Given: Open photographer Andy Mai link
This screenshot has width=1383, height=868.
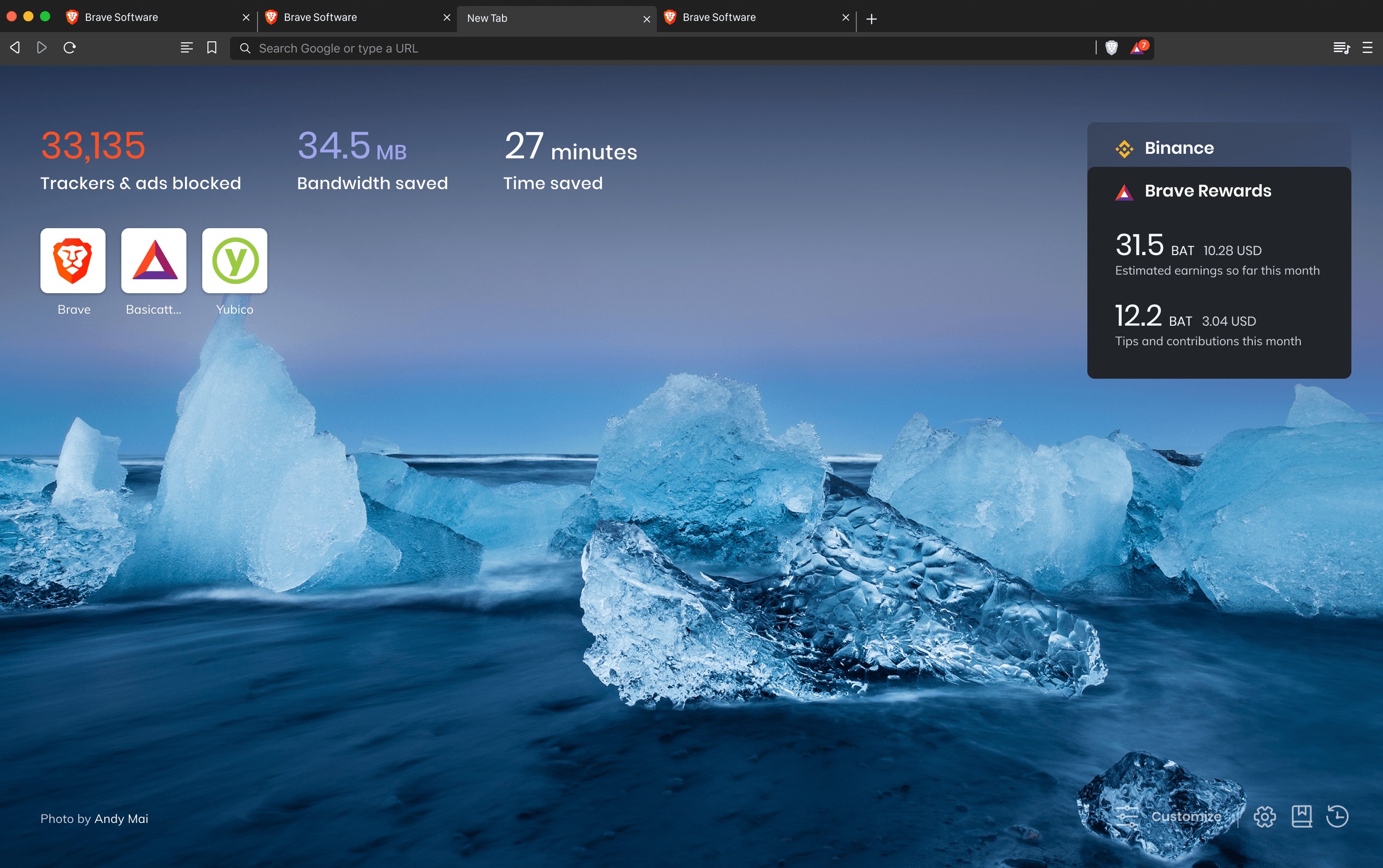Looking at the screenshot, I should 121,819.
